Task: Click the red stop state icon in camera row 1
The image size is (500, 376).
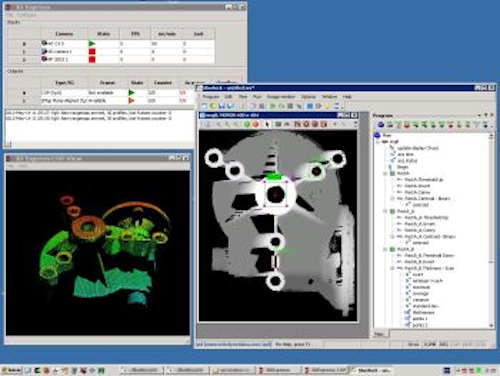Action: (x=92, y=51)
